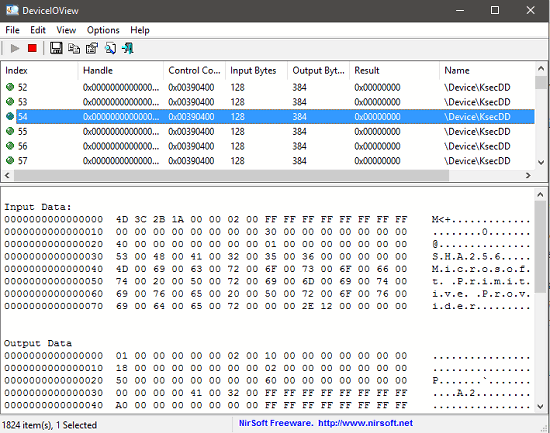The image size is (550, 433).
Task: Click hex pane scrollbar up arrow
Action: tap(540, 194)
